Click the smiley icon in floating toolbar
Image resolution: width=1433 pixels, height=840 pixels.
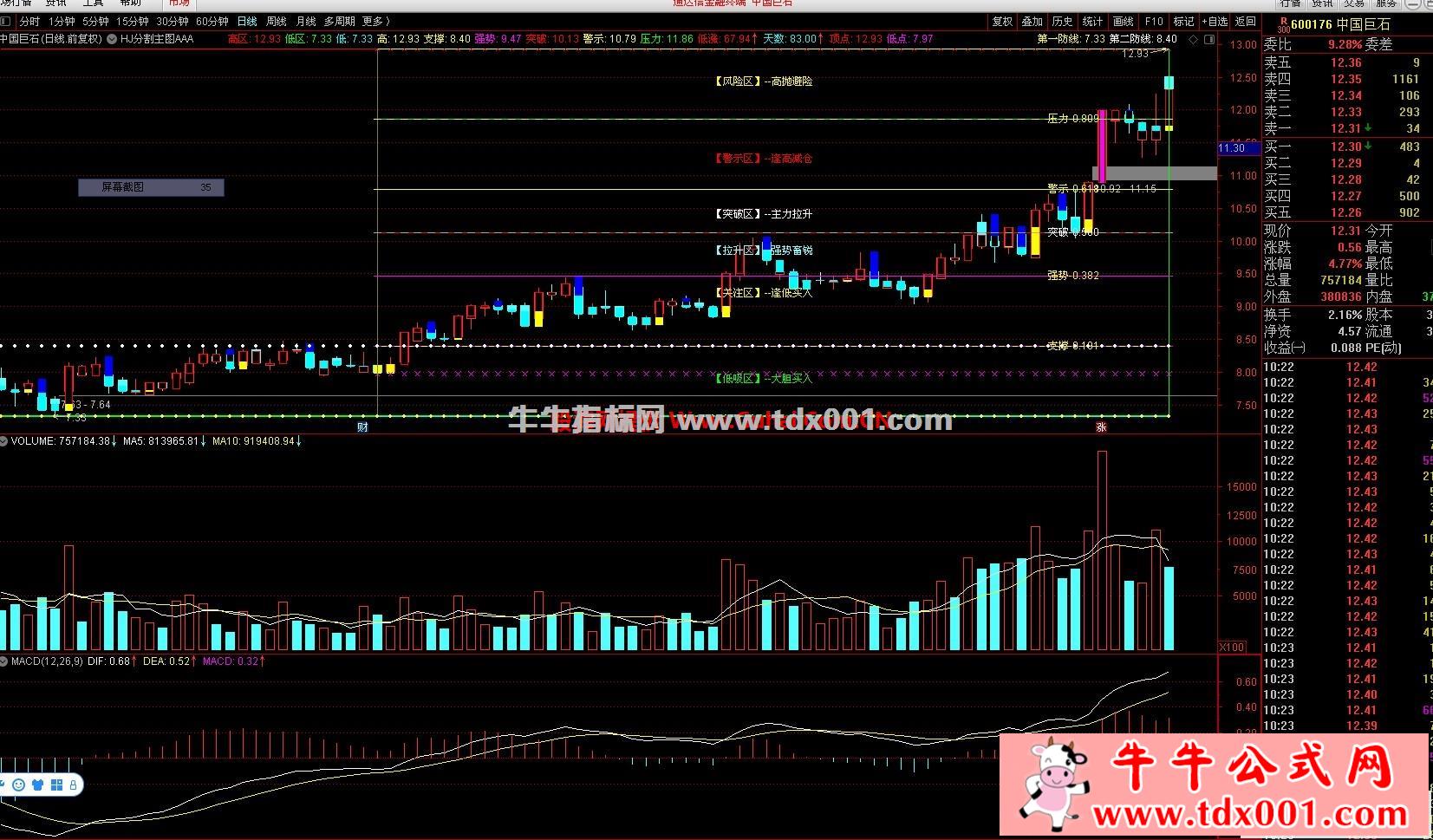(19, 785)
